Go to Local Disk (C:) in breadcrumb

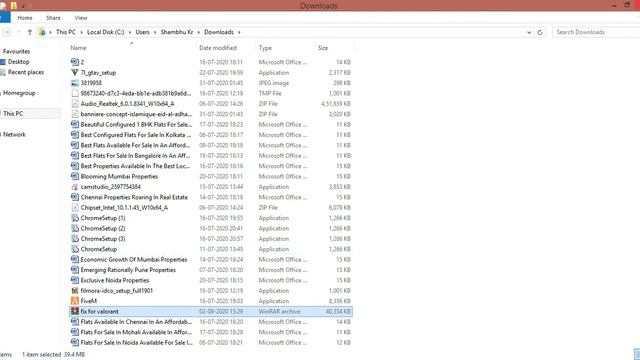tap(105, 32)
